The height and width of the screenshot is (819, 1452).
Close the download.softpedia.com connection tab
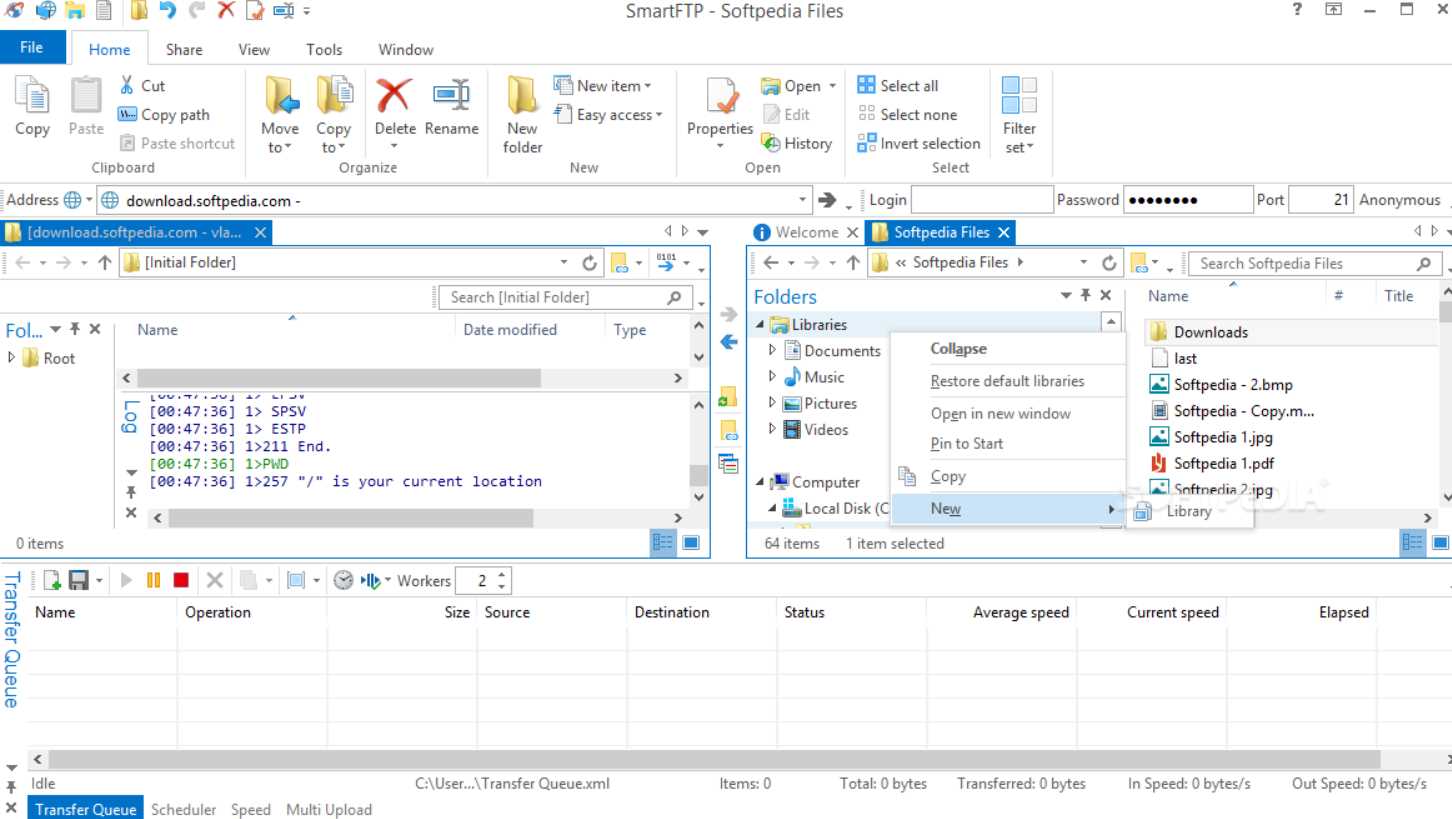(x=260, y=232)
